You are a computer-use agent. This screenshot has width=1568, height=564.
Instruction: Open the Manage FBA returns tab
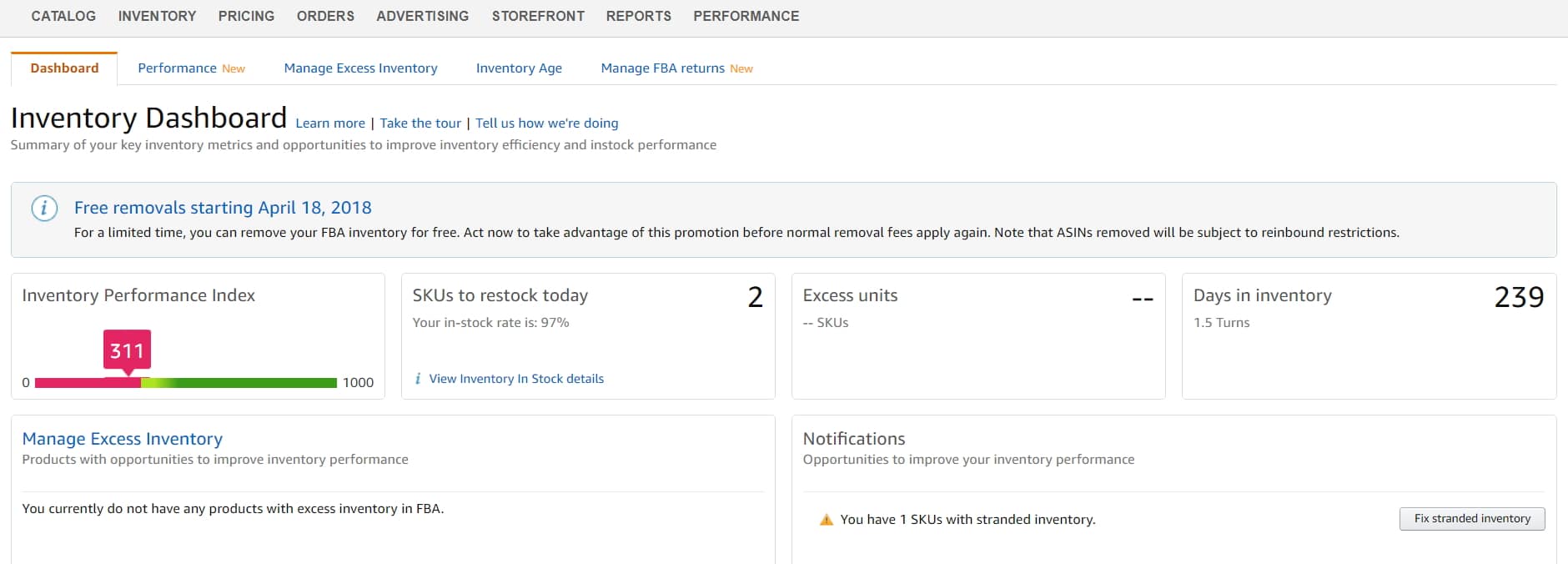pyautogui.click(x=676, y=68)
